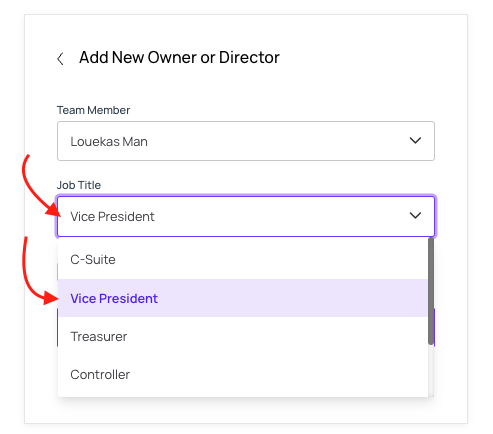Expand the Team Member dropdown arrow
493x434 pixels.
coord(415,141)
